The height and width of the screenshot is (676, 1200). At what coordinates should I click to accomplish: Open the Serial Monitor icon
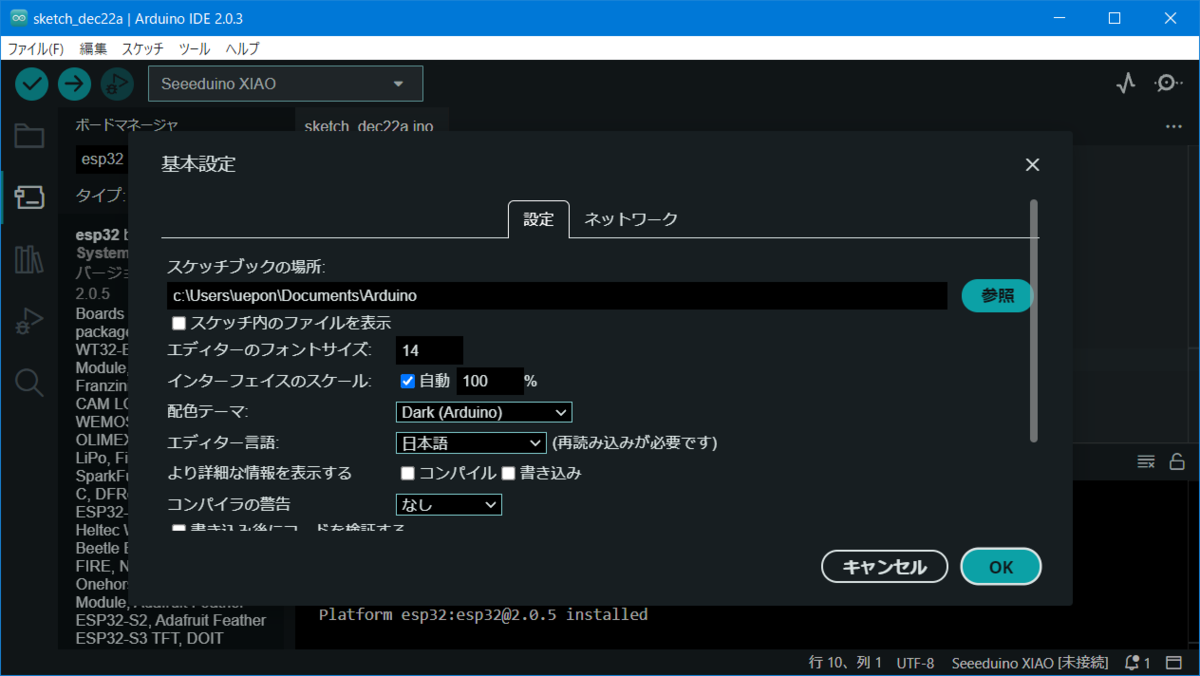click(x=1168, y=83)
